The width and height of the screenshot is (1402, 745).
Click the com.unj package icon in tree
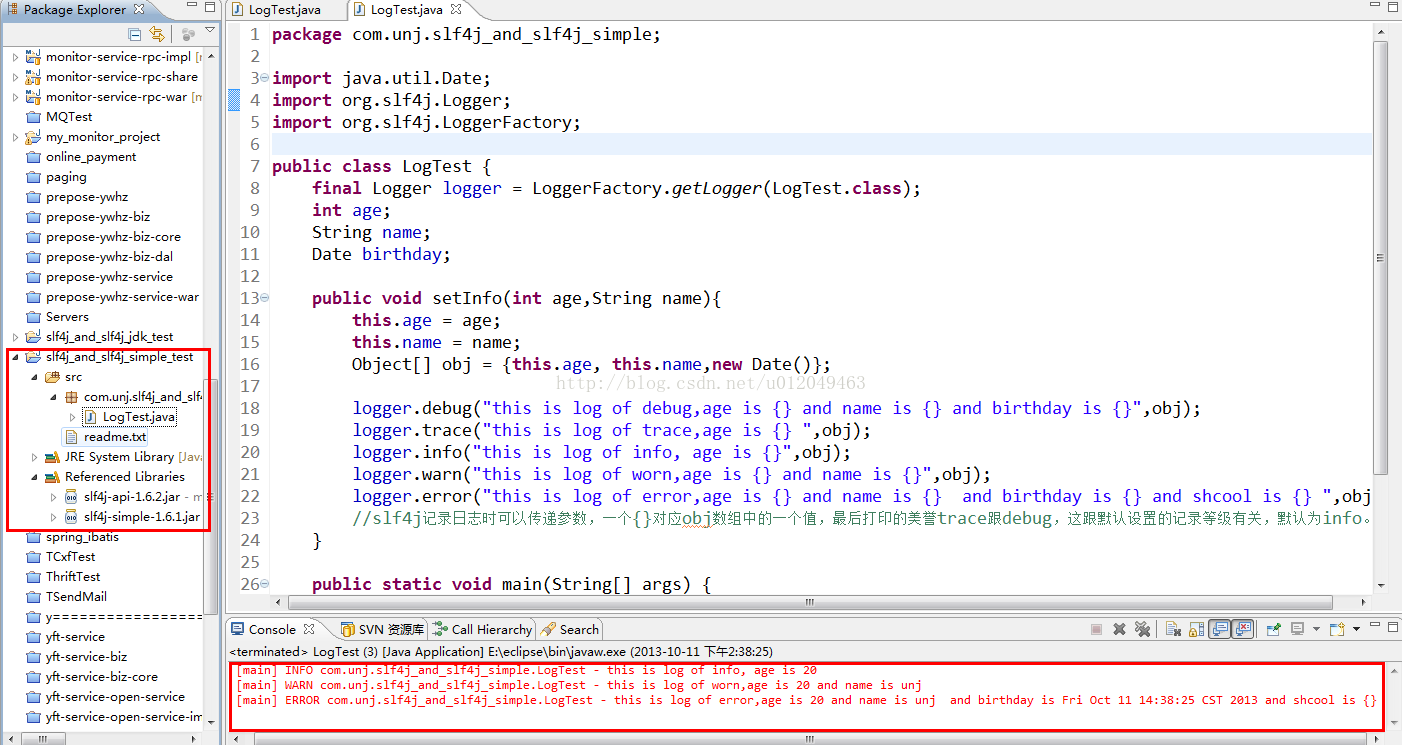pyautogui.click(x=71, y=397)
